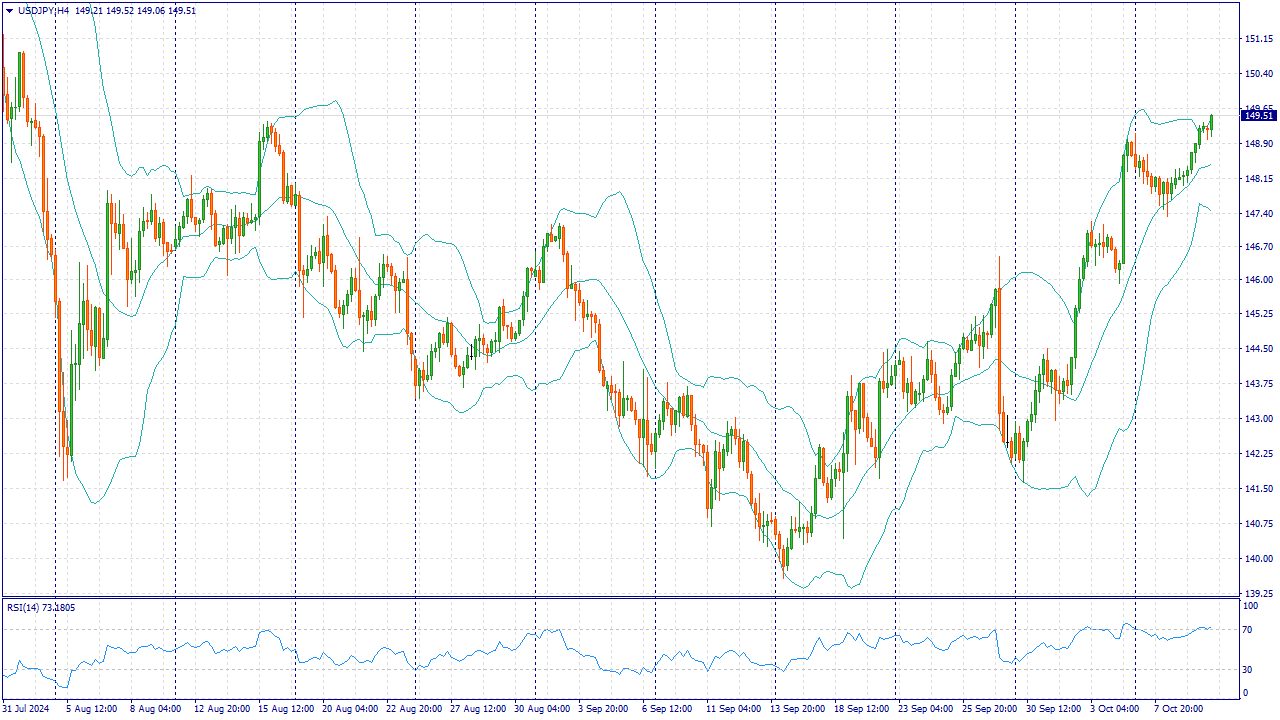The image size is (1280, 720).
Task: Click the 5 Aug 12:00 time label
Action: point(92,709)
